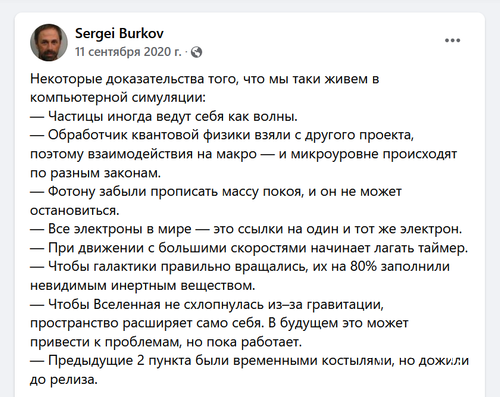Click the word 'остановиться.'
The width and height of the screenshot is (500, 397).
pos(75,210)
